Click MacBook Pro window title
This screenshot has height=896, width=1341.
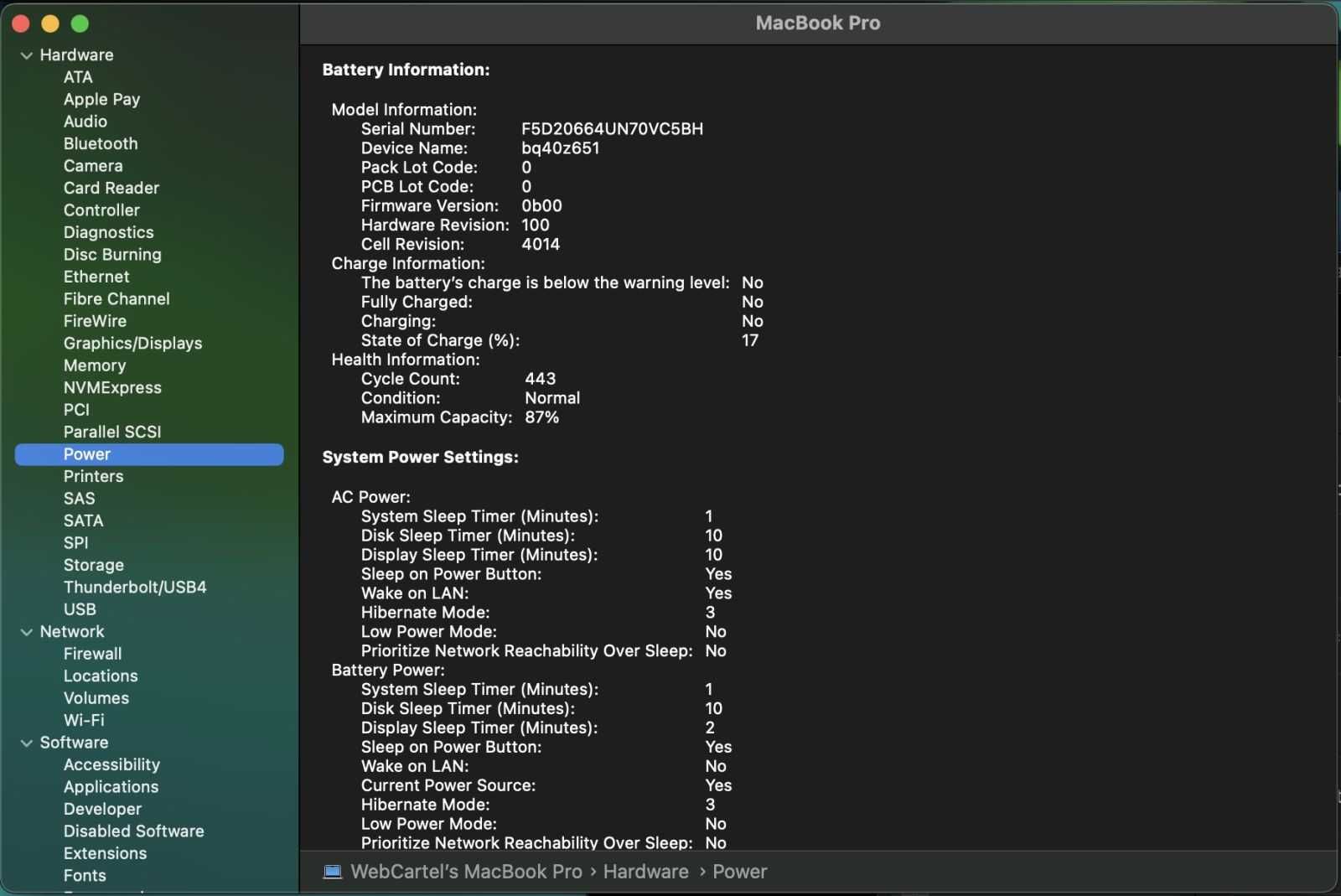click(817, 23)
